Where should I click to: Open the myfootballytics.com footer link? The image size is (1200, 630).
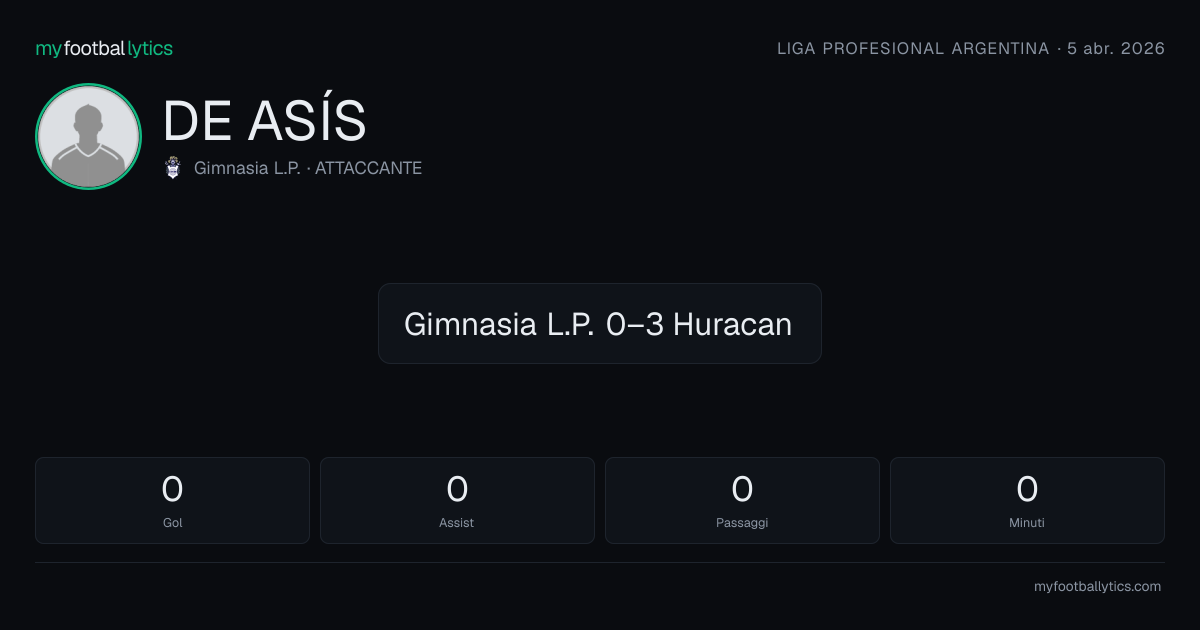coord(1097,586)
